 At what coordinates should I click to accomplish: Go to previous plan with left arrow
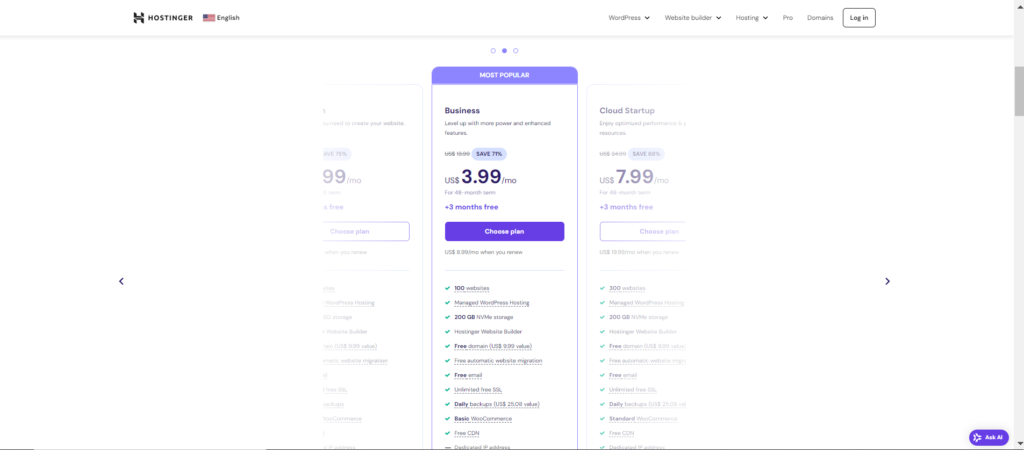[x=121, y=281]
